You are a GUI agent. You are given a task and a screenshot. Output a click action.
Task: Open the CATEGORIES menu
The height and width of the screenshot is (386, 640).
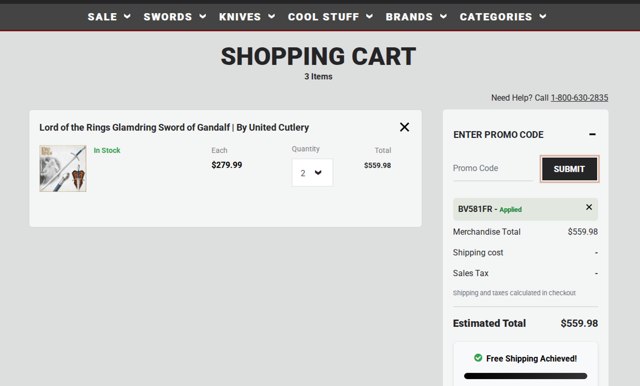(503, 17)
